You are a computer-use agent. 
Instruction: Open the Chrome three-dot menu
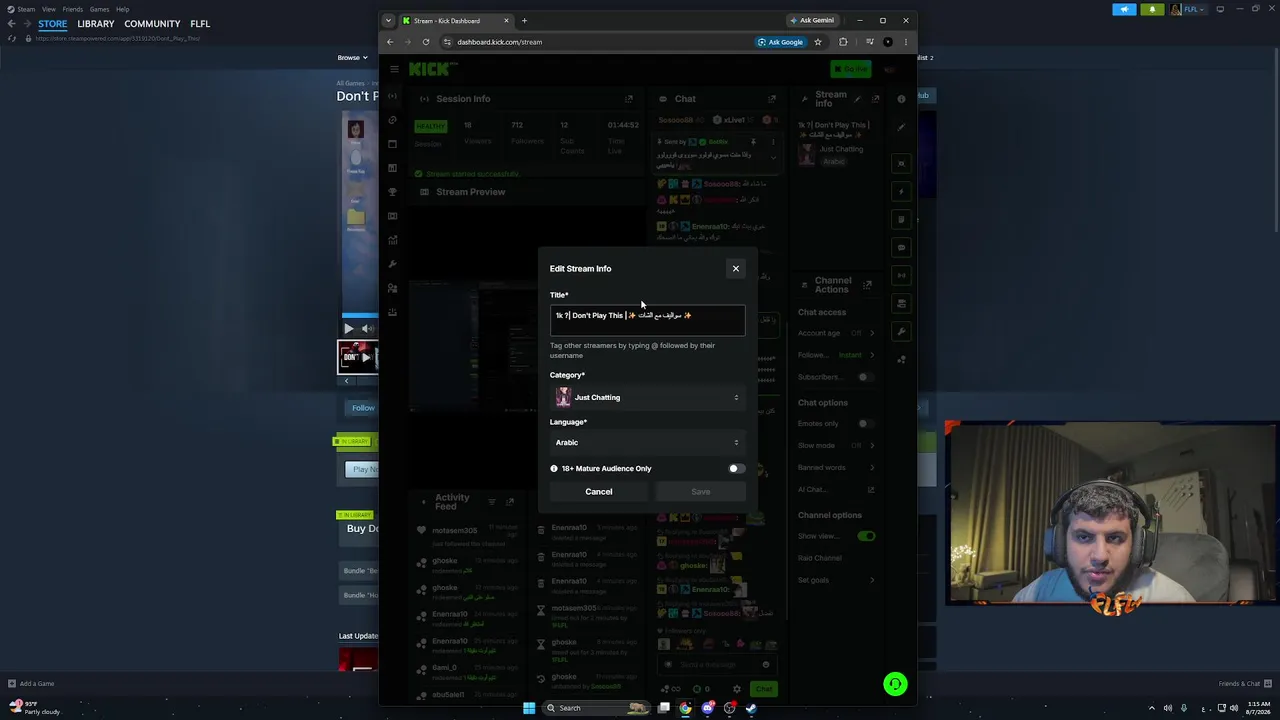coord(906,42)
